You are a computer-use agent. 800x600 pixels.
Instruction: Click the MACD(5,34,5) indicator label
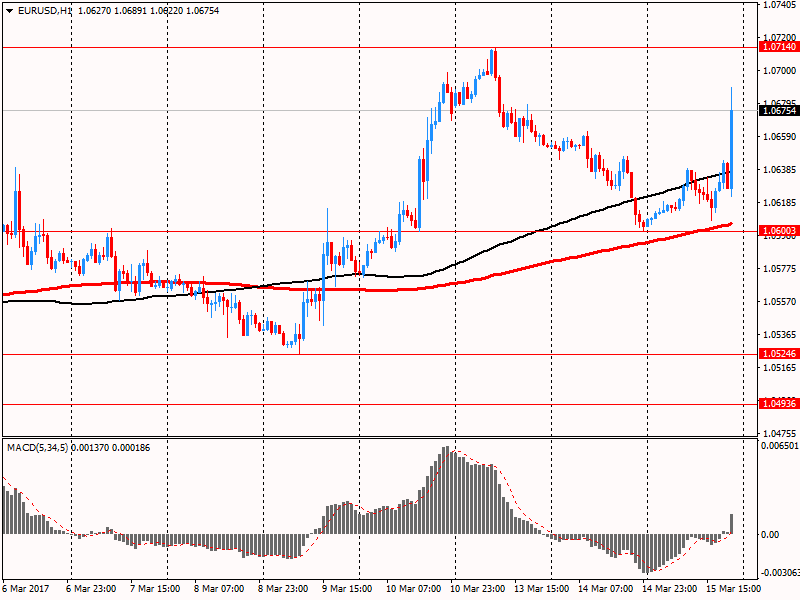37,448
